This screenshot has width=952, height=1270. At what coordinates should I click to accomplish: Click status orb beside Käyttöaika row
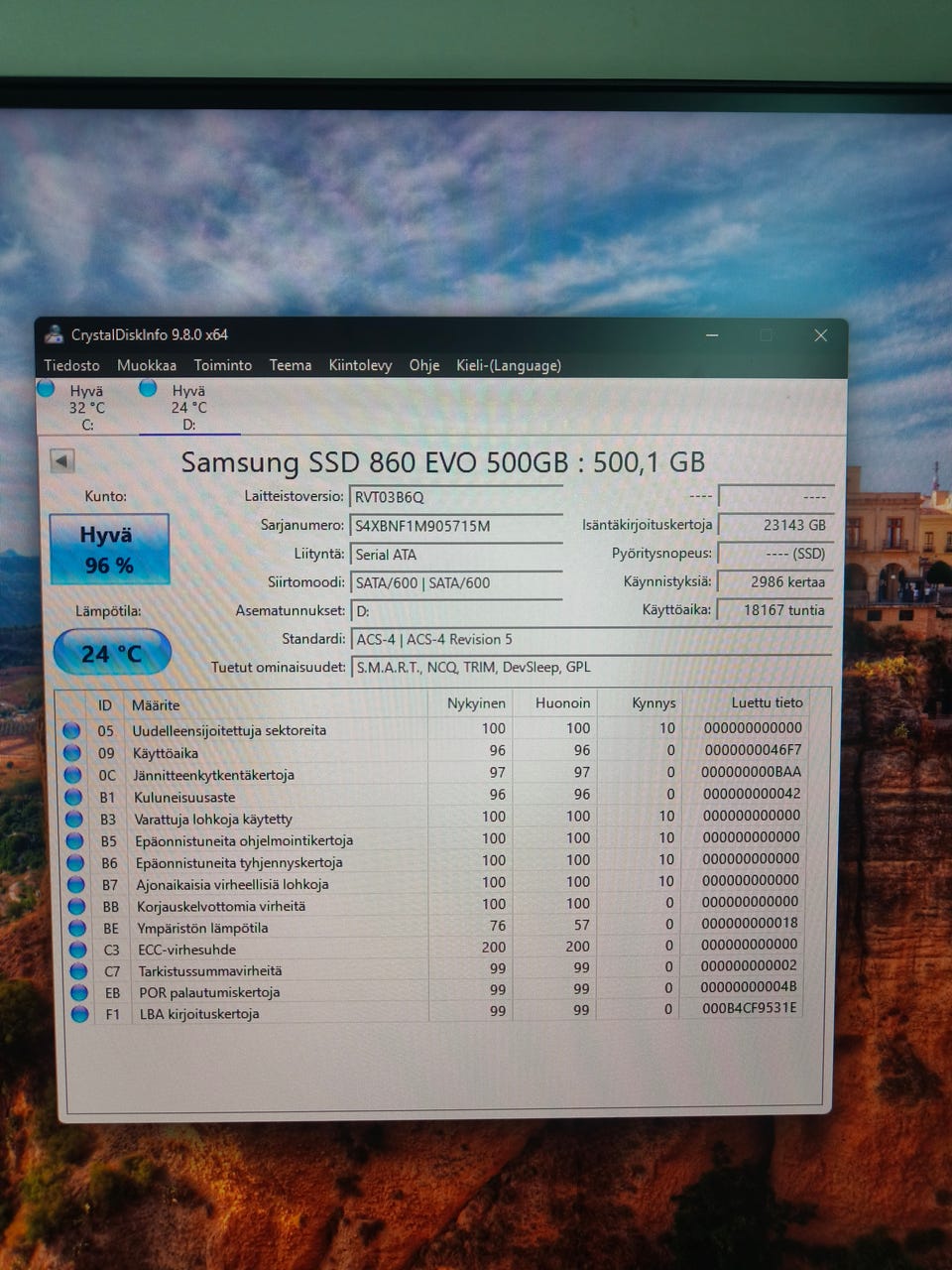[x=72, y=753]
